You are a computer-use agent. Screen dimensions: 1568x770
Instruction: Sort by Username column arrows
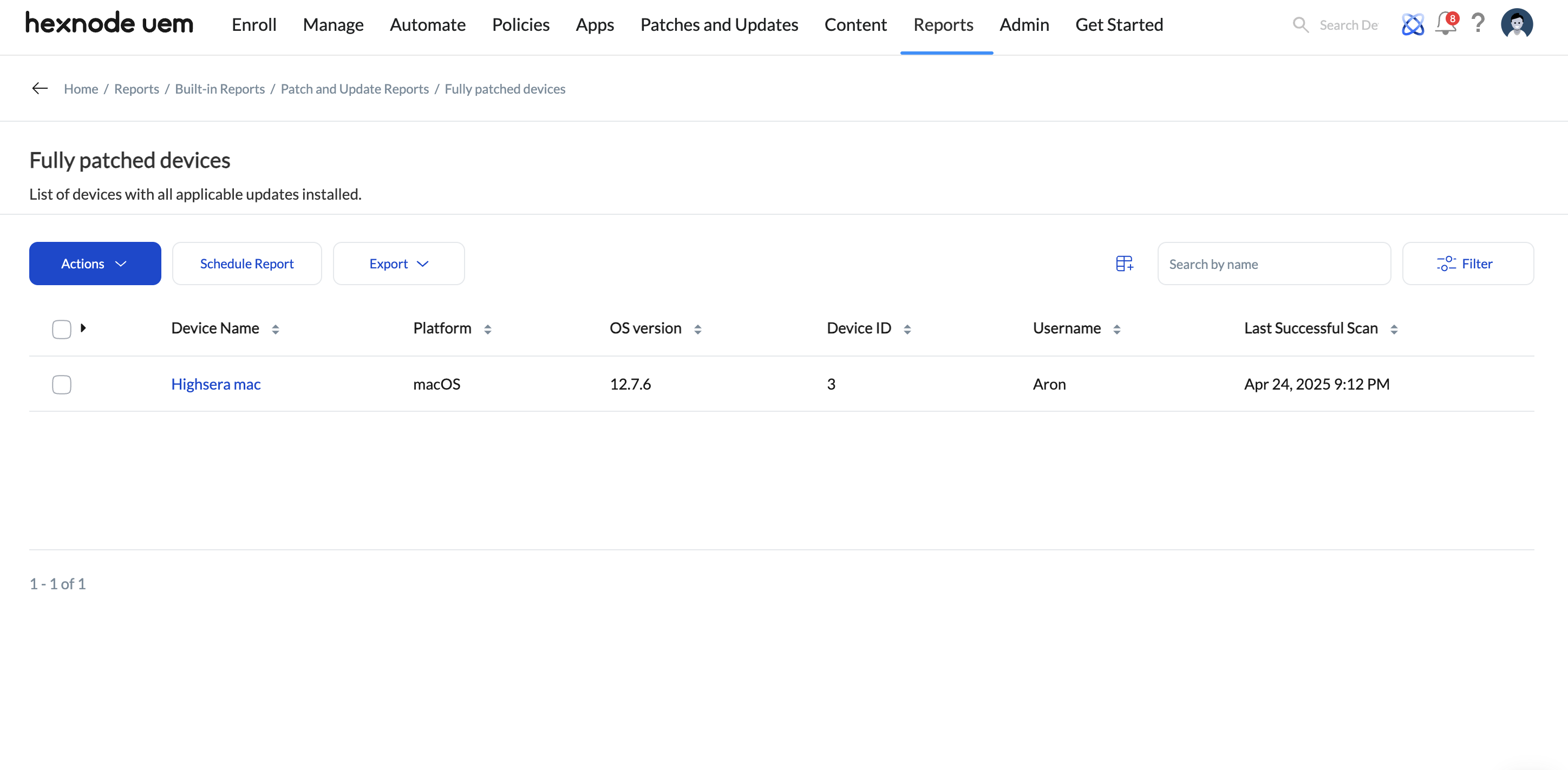pos(1116,329)
